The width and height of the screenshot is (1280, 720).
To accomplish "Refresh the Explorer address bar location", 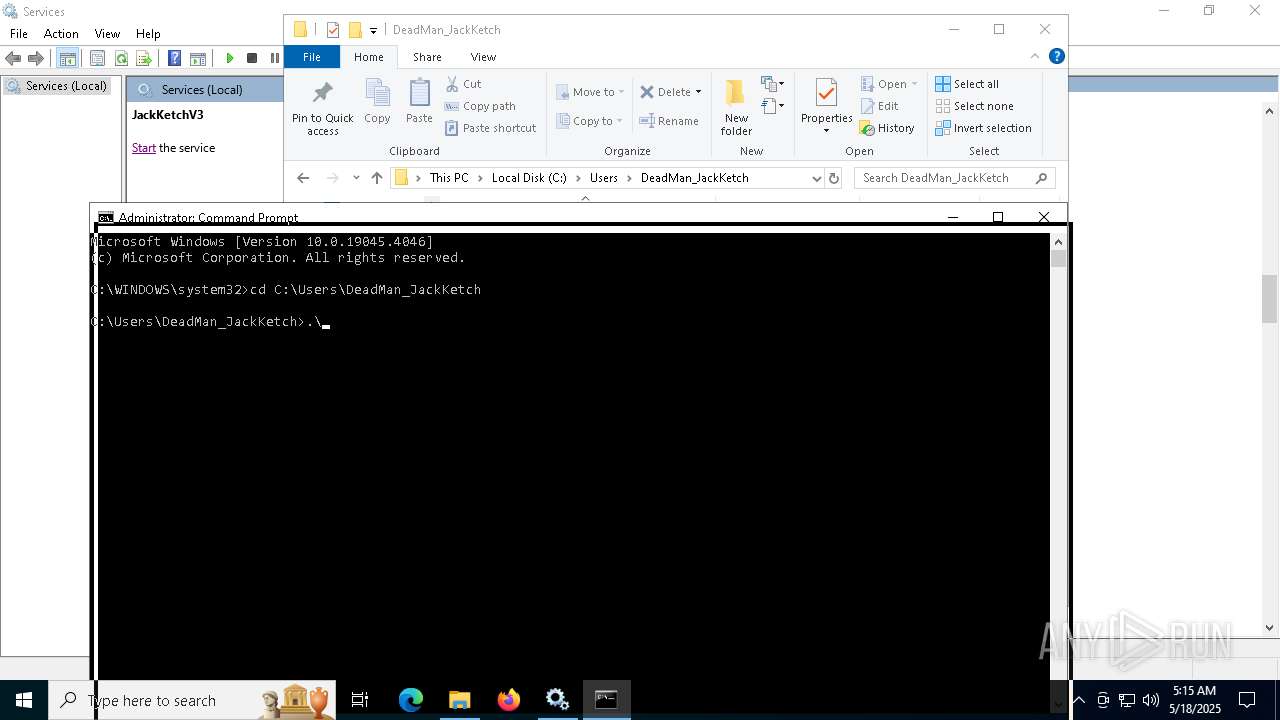I will (834, 178).
